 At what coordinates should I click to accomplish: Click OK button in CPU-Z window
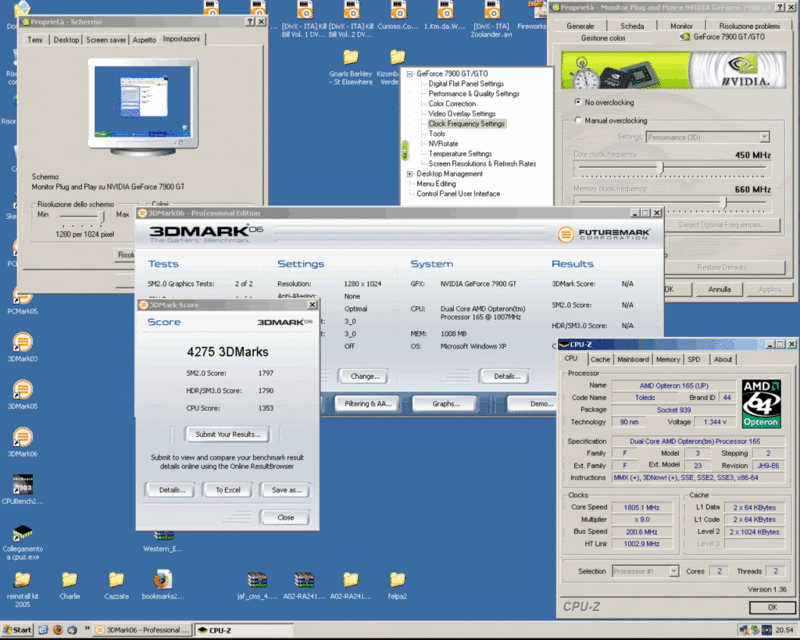tap(772, 607)
